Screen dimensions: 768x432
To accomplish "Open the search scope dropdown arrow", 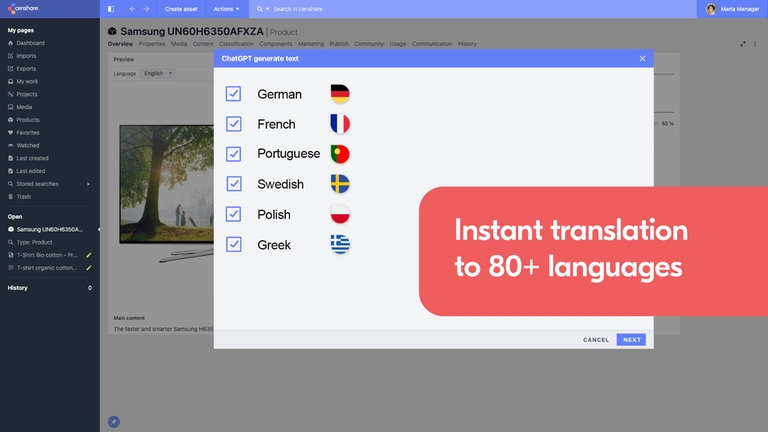I will (x=267, y=9).
